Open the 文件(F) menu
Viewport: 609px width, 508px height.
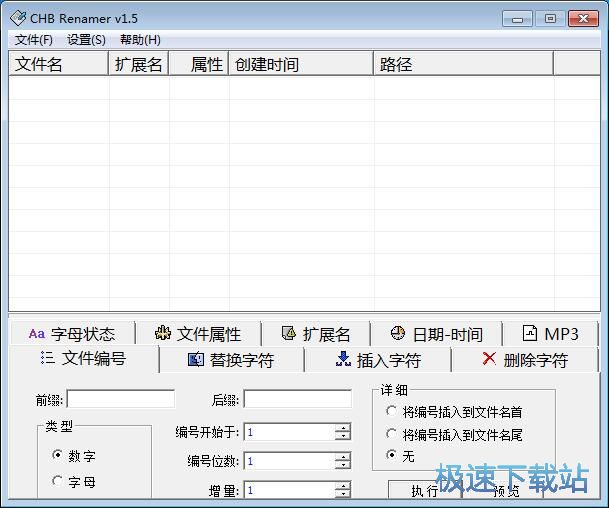(34, 40)
